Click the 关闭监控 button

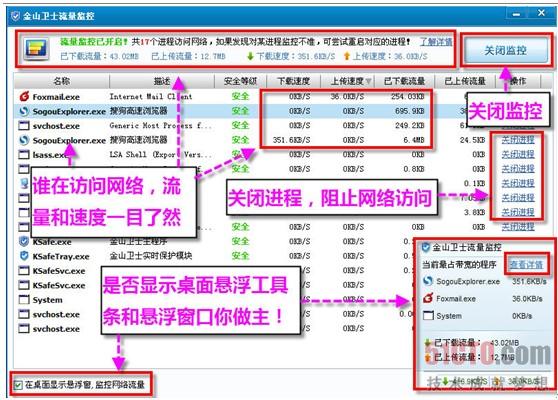click(506, 50)
